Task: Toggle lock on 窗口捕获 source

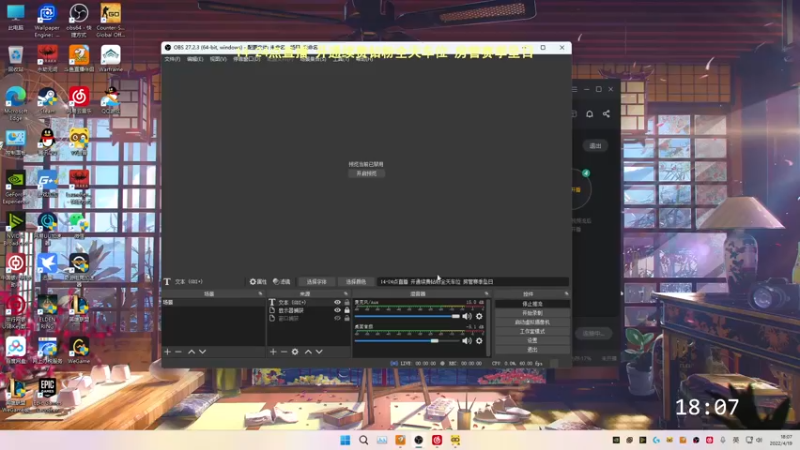Action: [x=347, y=318]
